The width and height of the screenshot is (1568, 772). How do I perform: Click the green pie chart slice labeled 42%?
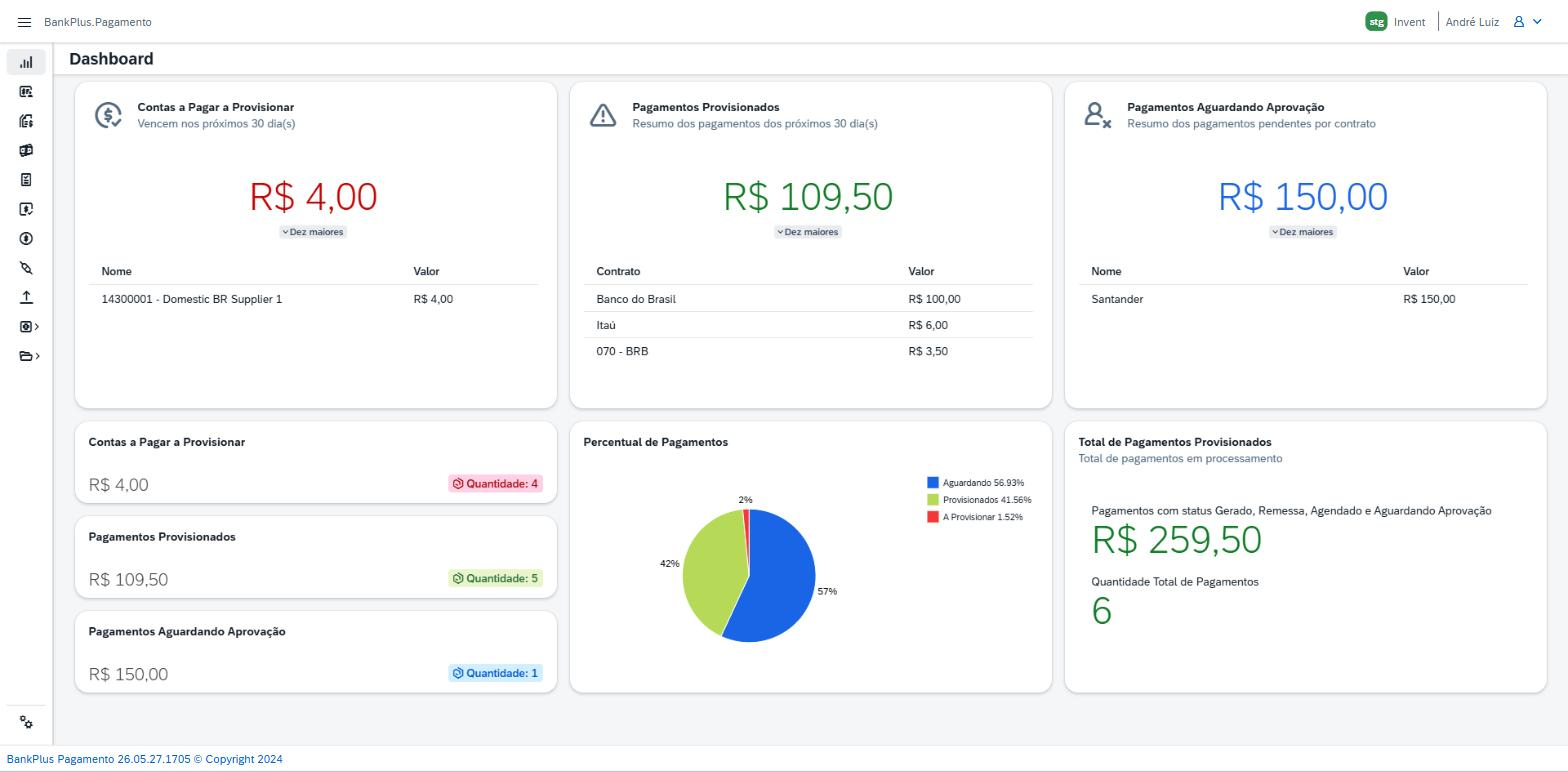pos(712,570)
